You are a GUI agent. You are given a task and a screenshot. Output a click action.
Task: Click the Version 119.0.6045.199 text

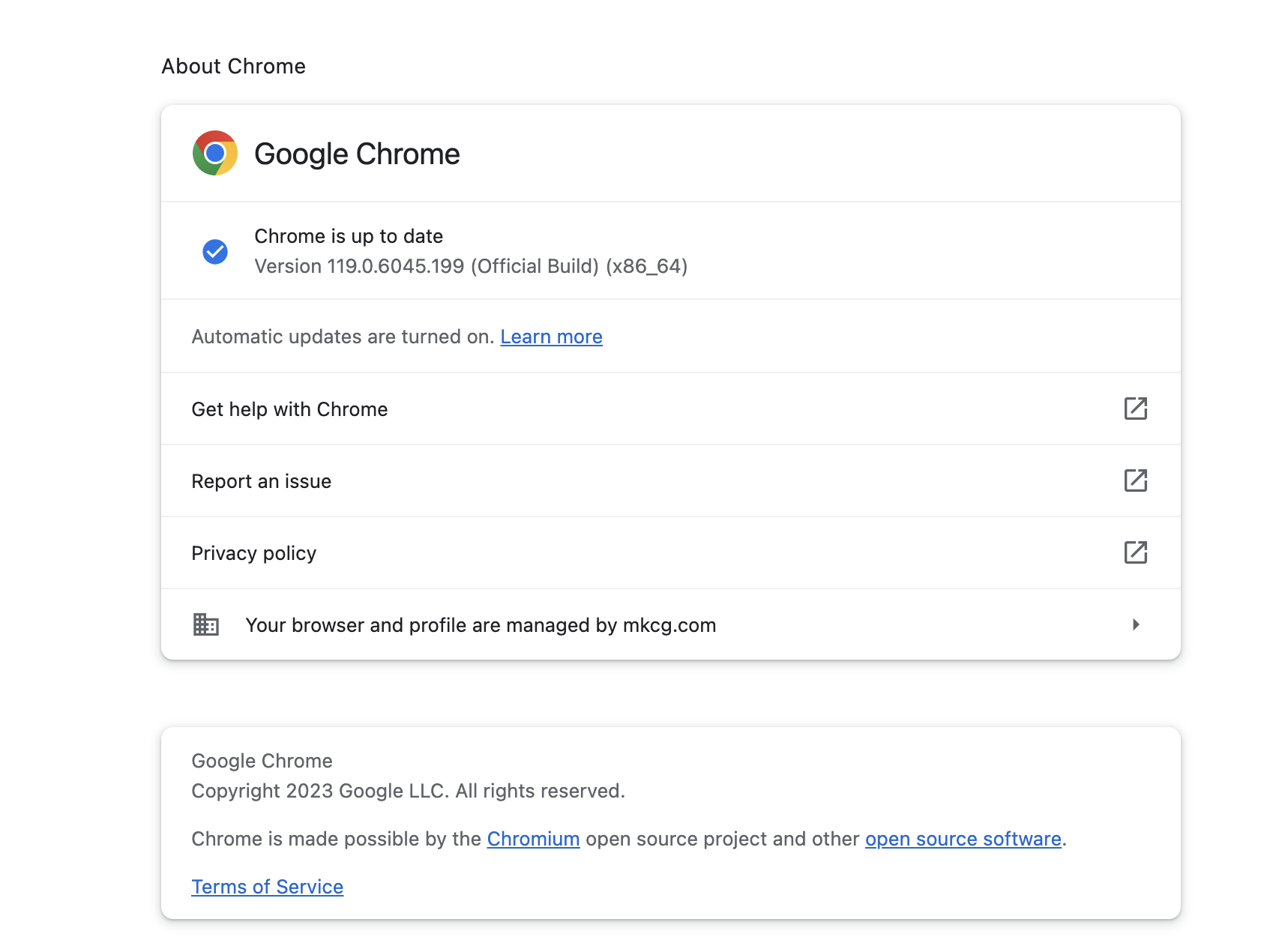(x=471, y=266)
